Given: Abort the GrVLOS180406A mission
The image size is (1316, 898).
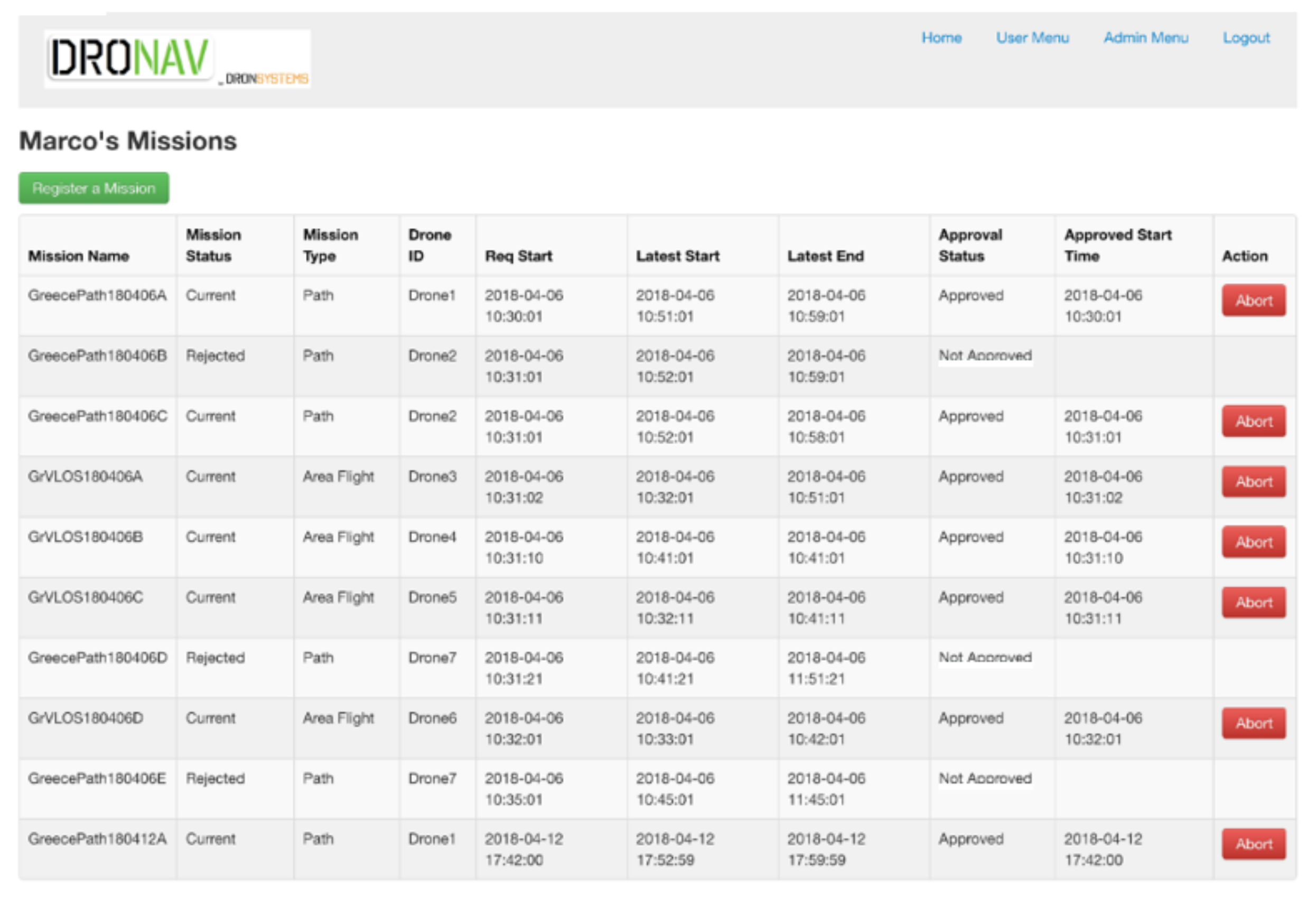Looking at the screenshot, I should [1253, 482].
